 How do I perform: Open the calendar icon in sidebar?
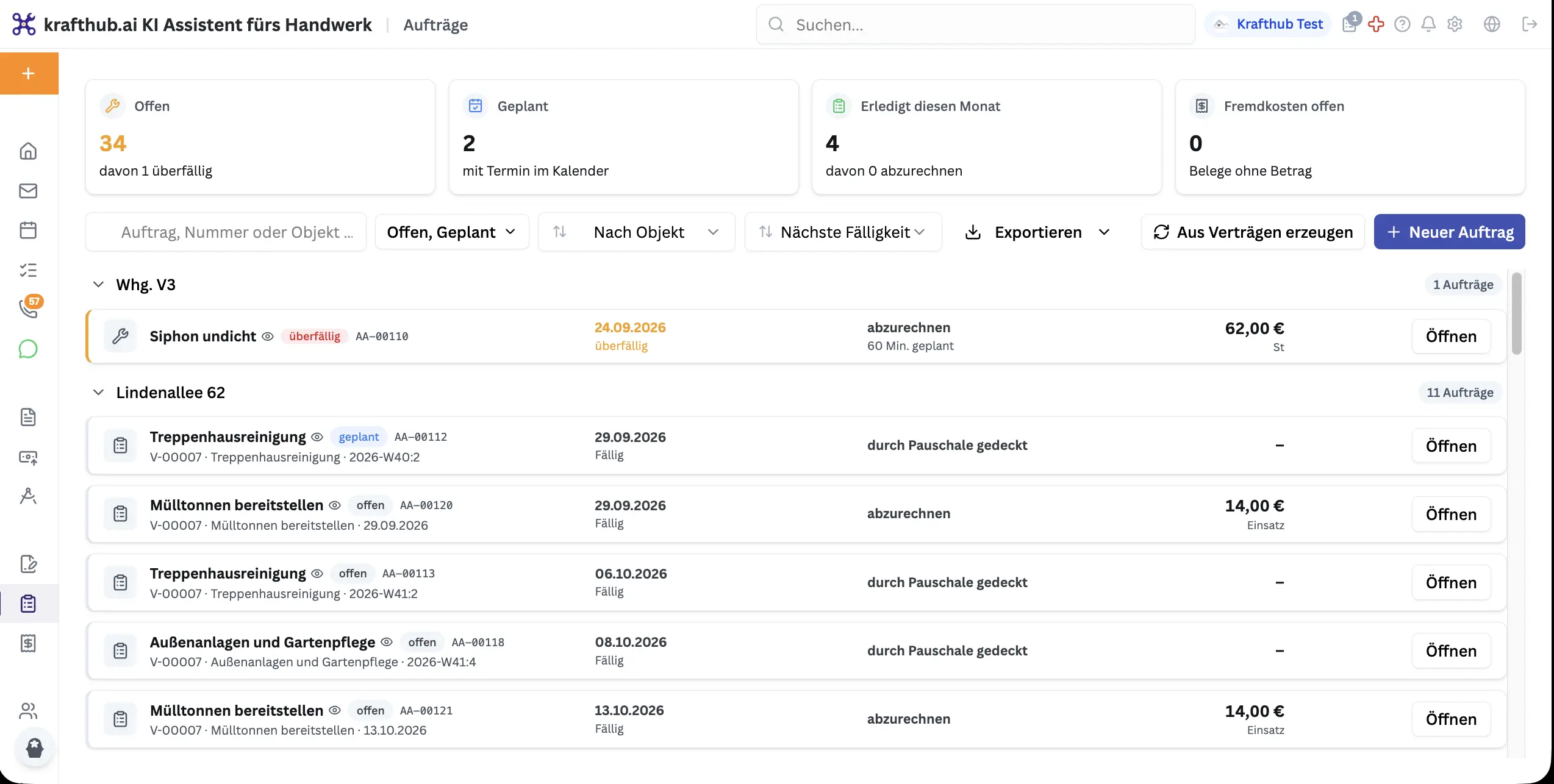click(x=28, y=230)
